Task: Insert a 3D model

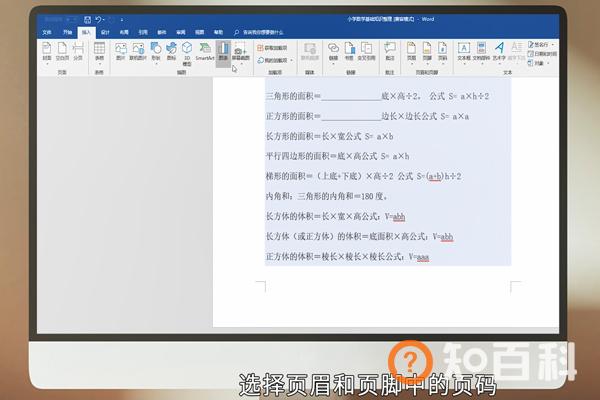Action: [187, 54]
